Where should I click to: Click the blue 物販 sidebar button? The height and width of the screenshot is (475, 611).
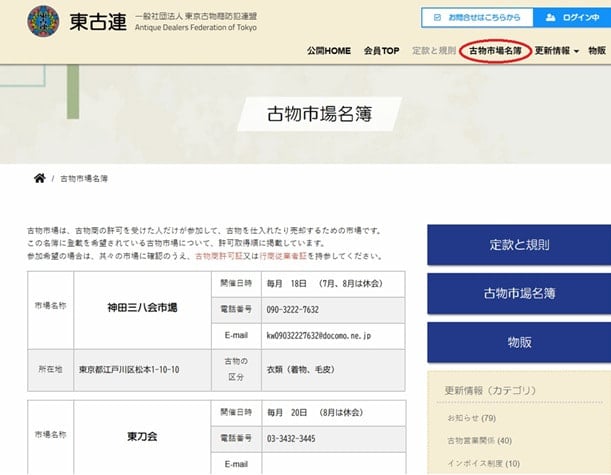click(519, 342)
